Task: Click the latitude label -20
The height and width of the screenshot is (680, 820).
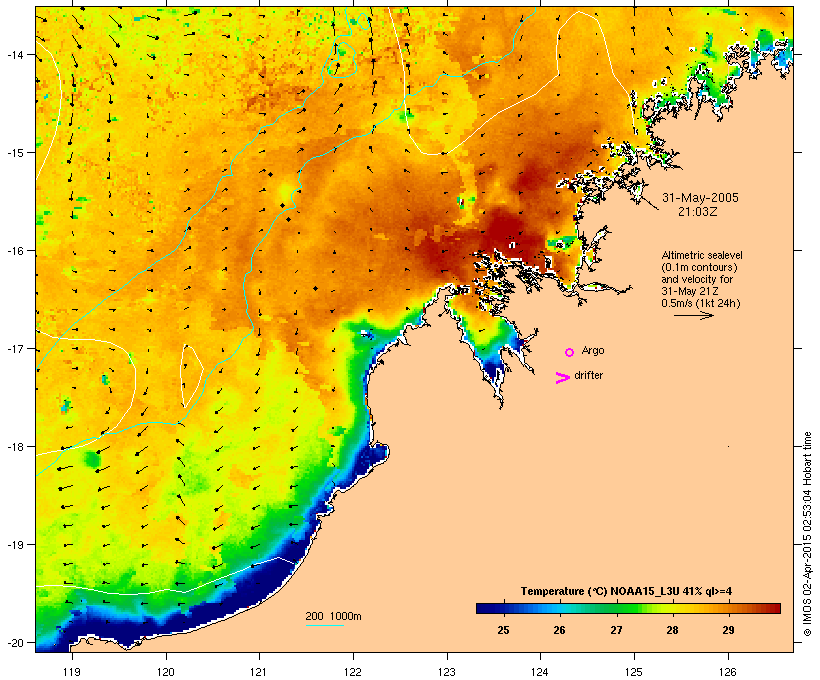Action: coord(14,643)
